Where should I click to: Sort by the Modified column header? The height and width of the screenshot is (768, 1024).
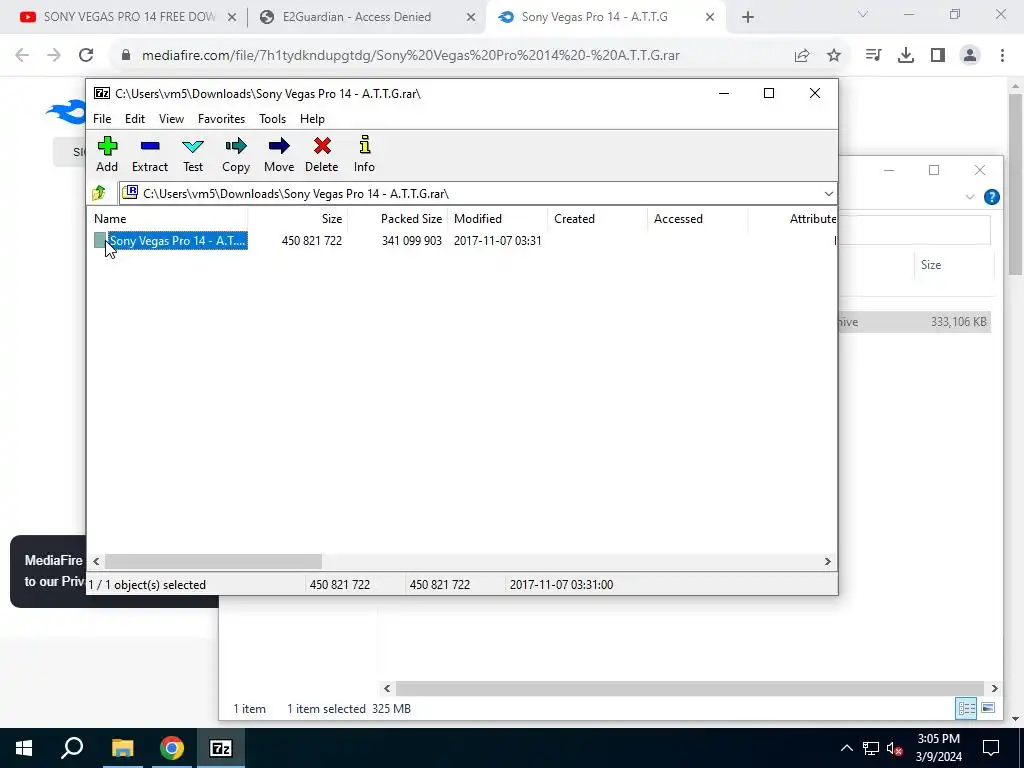[x=498, y=219]
